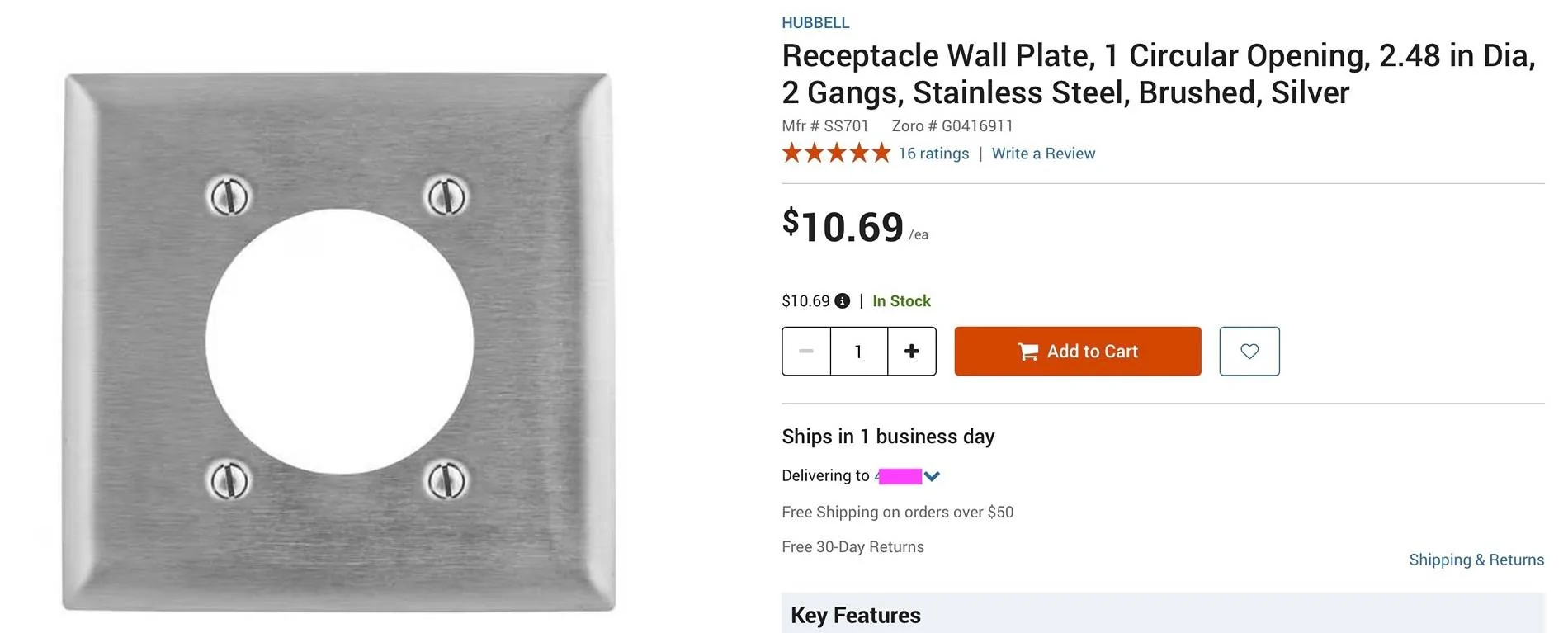Add item to wishlist with heart icon

1249,352
